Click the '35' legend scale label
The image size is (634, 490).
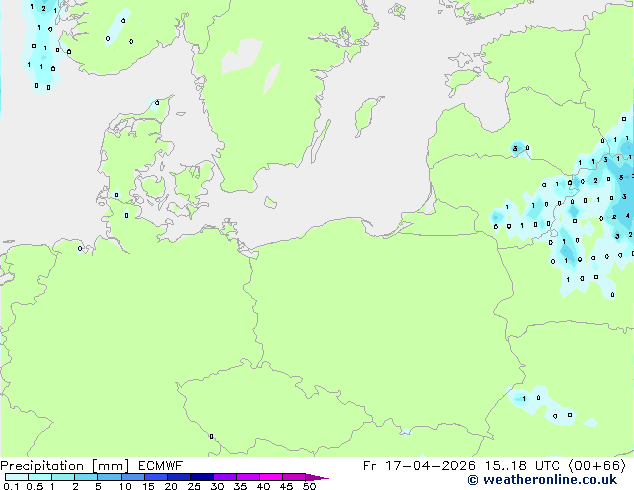[240, 486]
